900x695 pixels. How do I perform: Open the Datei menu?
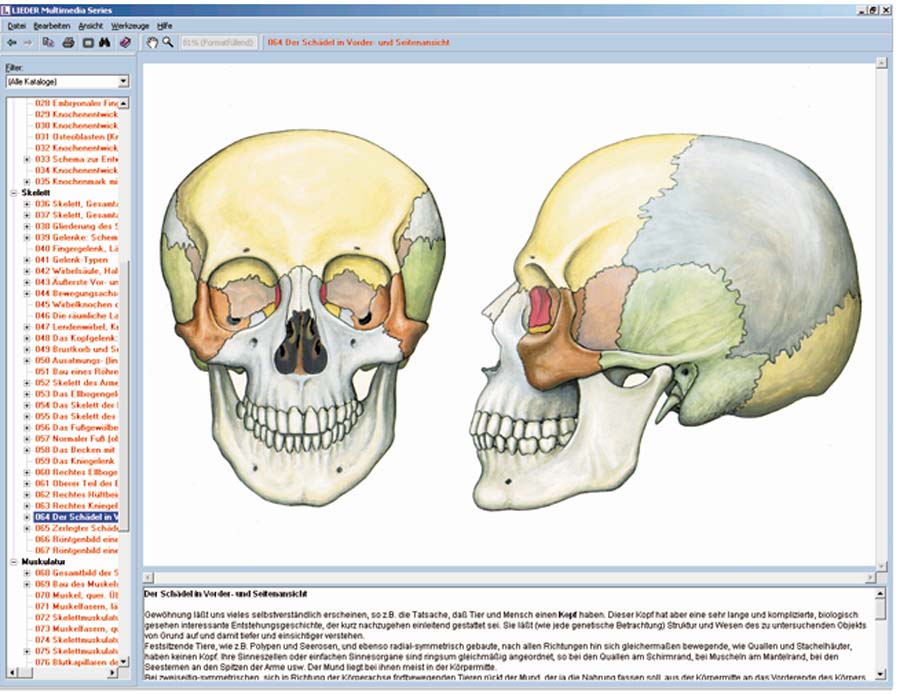17,24
